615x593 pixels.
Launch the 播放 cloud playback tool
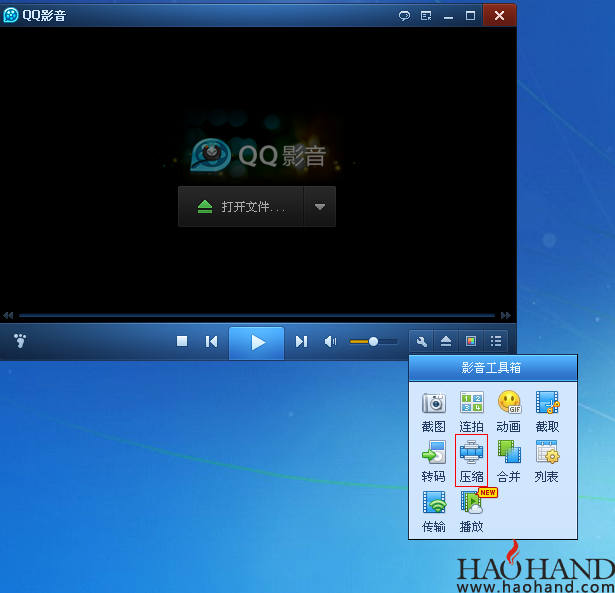(471, 511)
